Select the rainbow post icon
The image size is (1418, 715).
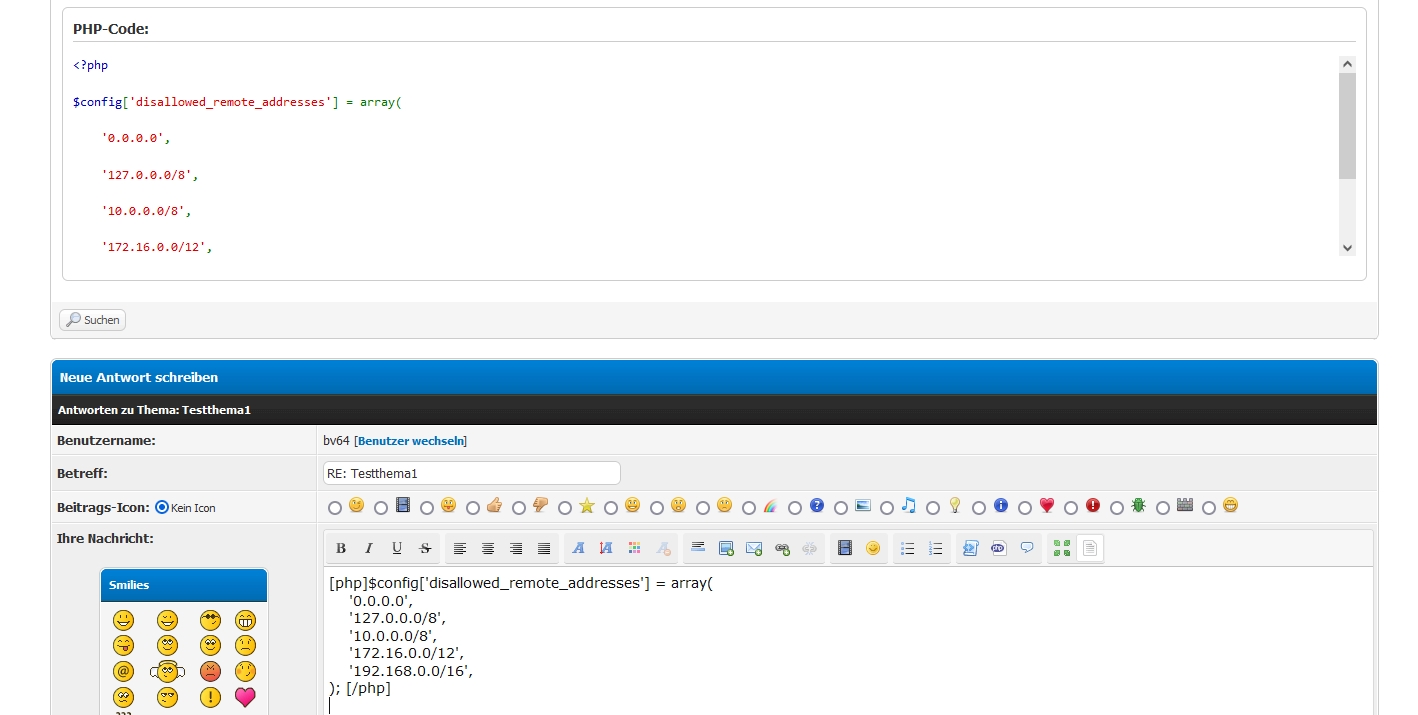(x=770, y=505)
